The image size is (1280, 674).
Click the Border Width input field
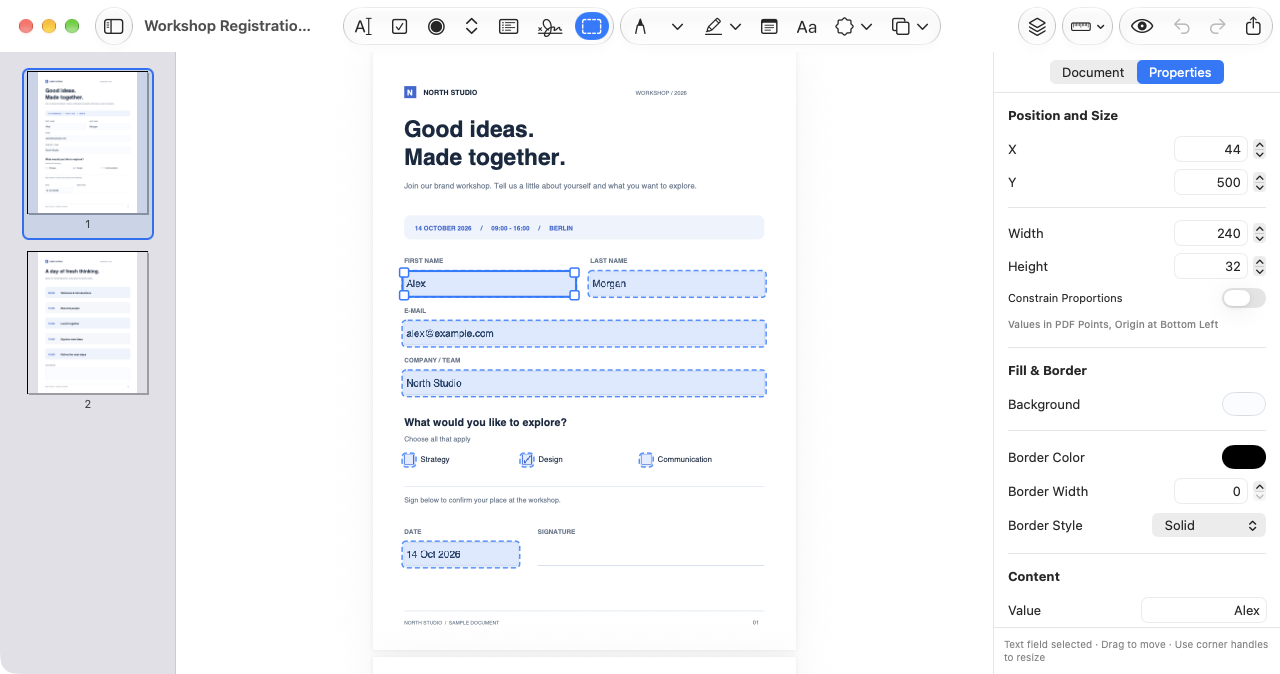tap(1210, 491)
